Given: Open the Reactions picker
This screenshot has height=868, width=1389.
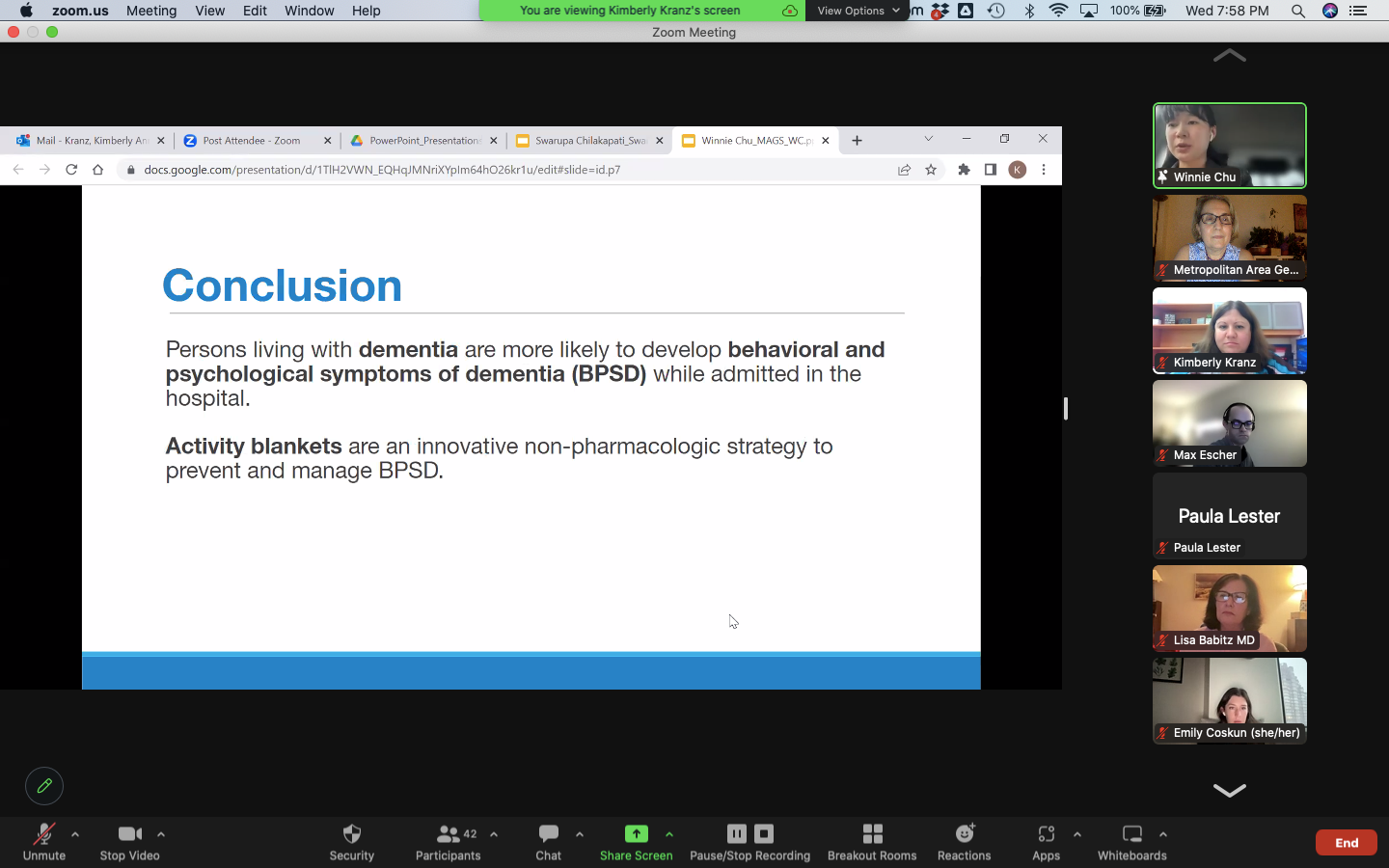Looking at the screenshot, I should click(964, 841).
